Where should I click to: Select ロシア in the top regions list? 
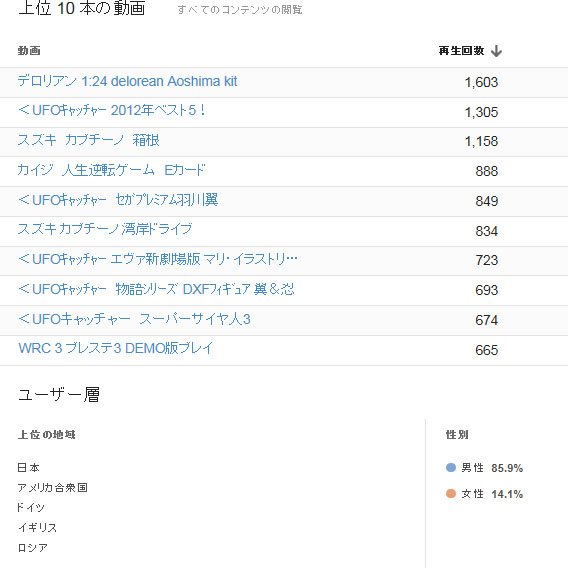pos(33,548)
